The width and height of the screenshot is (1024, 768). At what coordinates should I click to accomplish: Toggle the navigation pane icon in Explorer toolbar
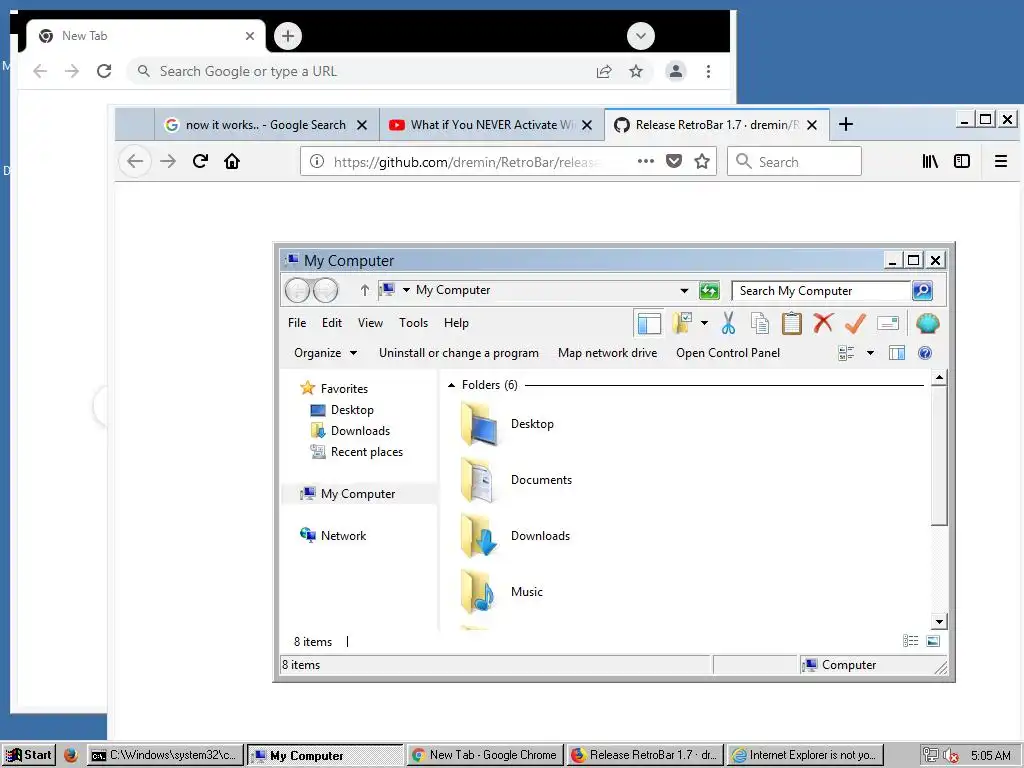(648, 323)
